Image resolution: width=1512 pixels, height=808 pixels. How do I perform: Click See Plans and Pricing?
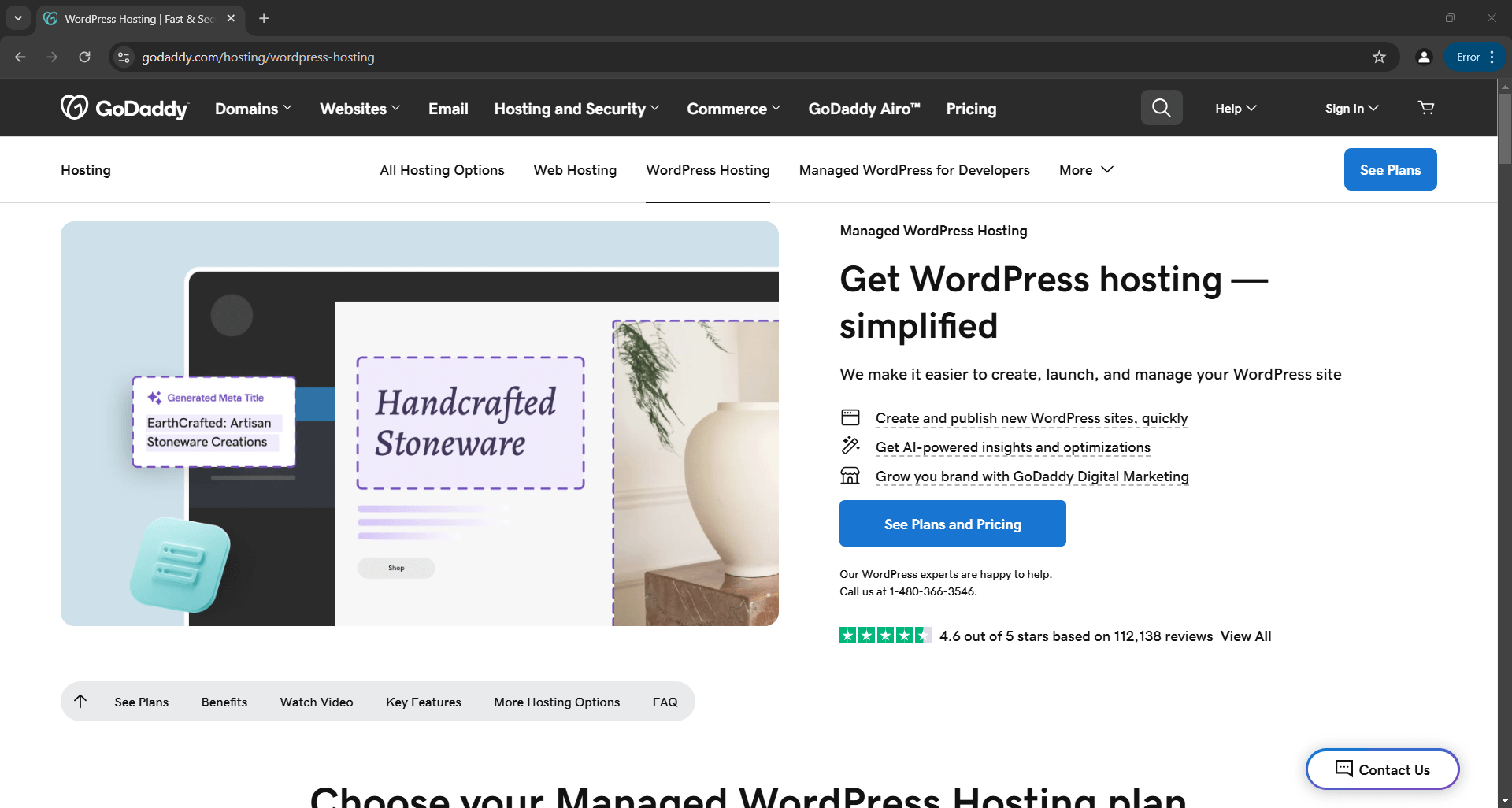coord(952,523)
